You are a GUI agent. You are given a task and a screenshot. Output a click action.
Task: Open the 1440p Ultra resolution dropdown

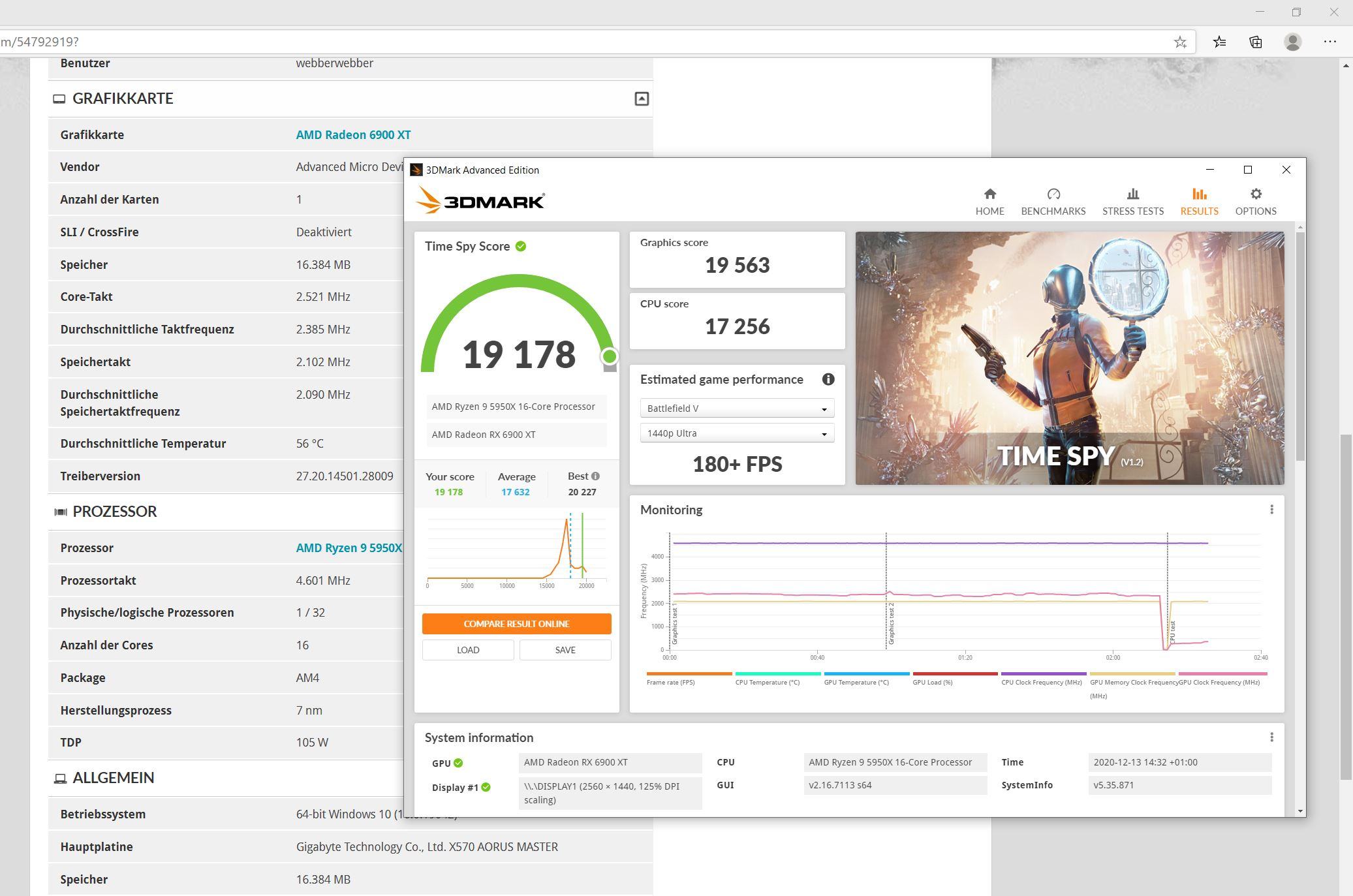(736, 433)
